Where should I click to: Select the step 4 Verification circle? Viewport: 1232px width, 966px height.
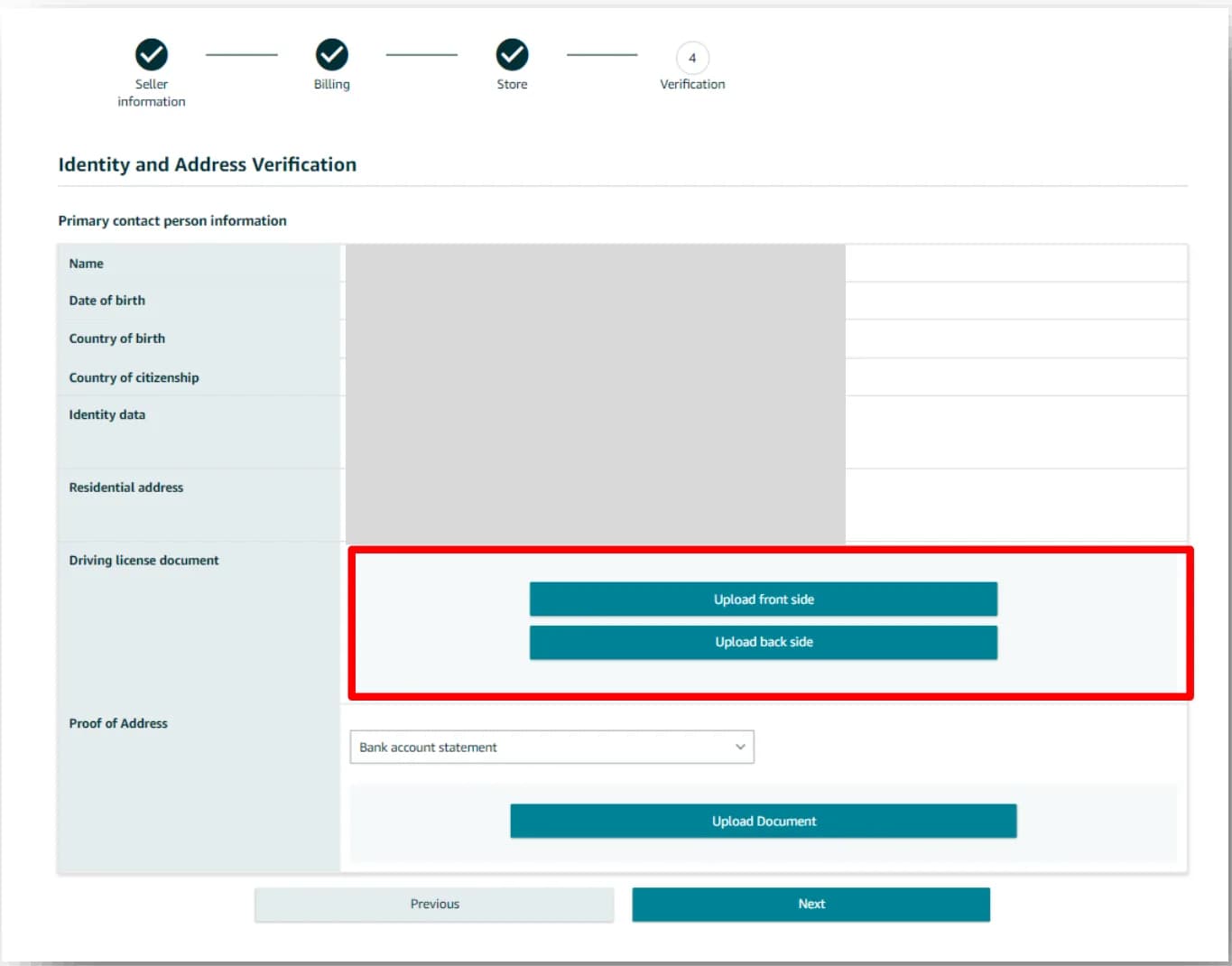point(692,58)
